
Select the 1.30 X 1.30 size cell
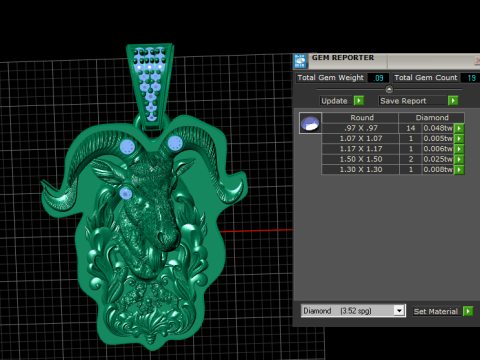(361, 170)
